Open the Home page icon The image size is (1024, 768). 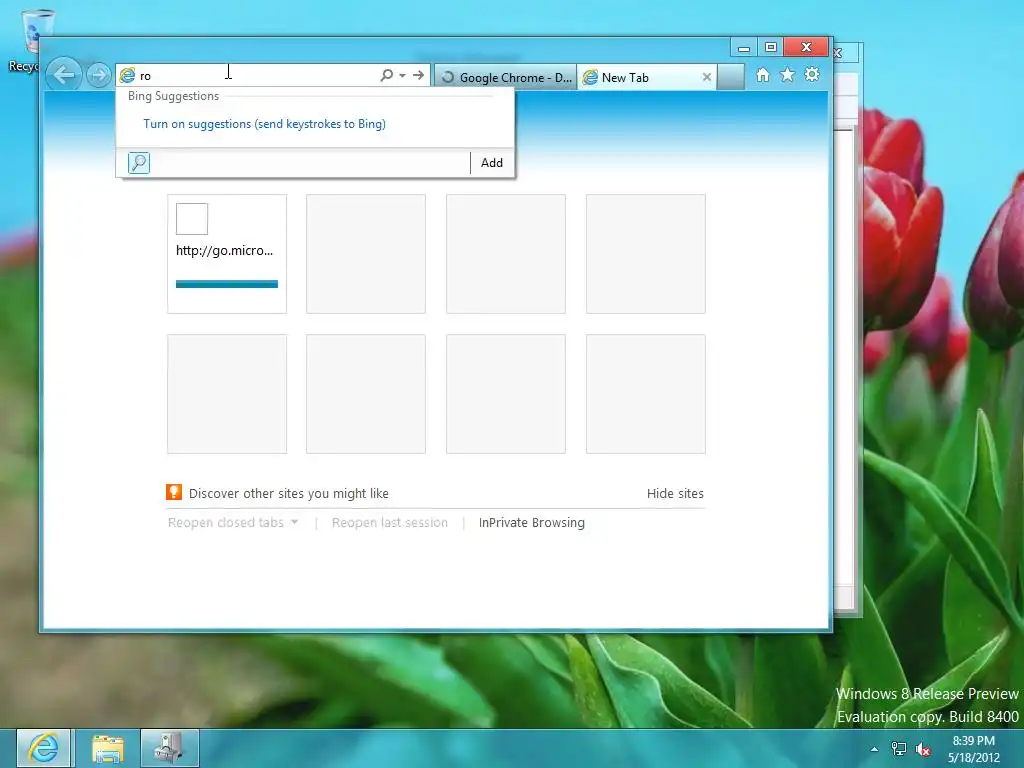(762, 75)
